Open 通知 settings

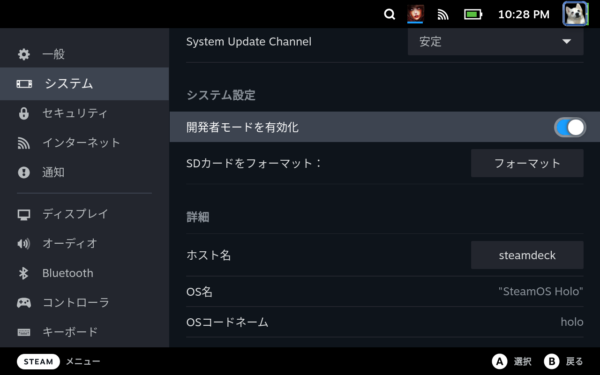(84, 173)
